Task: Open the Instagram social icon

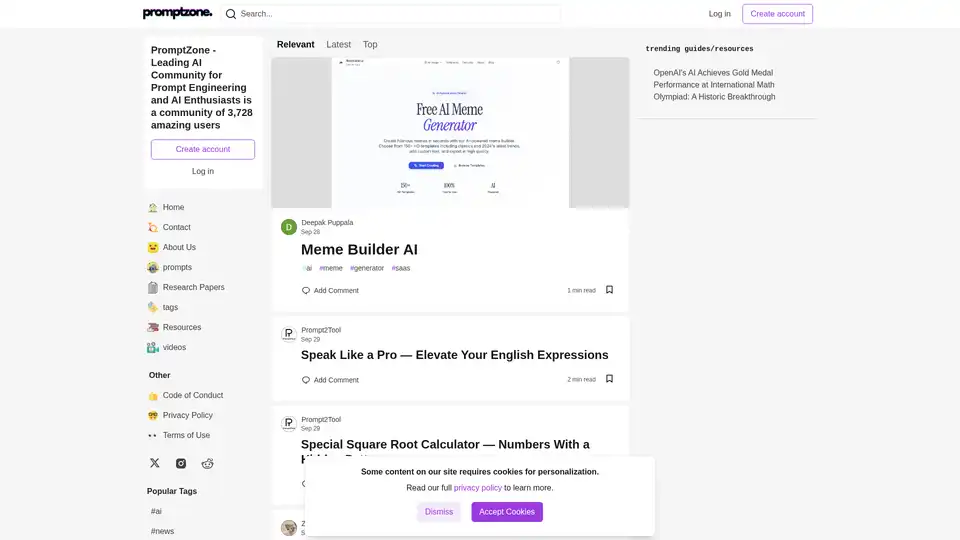Action: click(x=181, y=463)
